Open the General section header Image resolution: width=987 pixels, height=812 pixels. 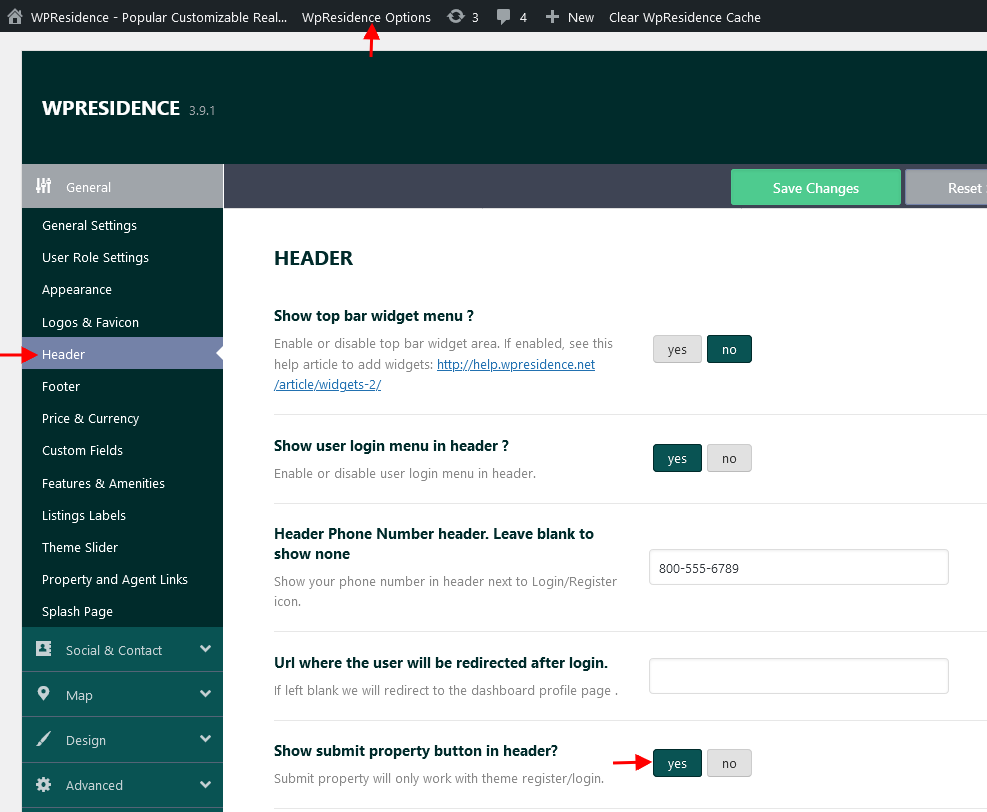[x=122, y=186]
